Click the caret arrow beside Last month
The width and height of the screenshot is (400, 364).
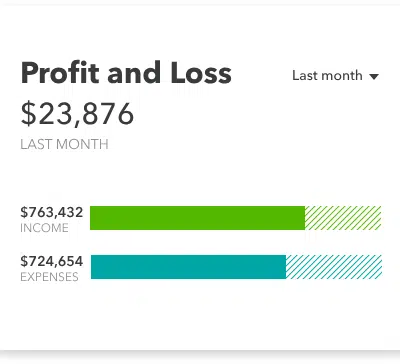374,77
